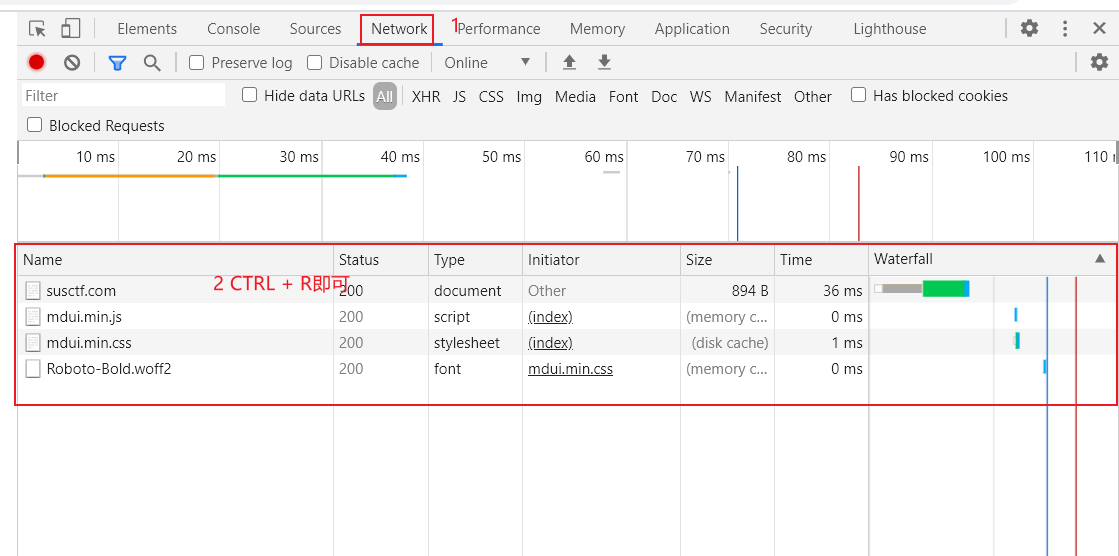Open the Application tab
The width and height of the screenshot is (1119, 556).
tap(692, 29)
